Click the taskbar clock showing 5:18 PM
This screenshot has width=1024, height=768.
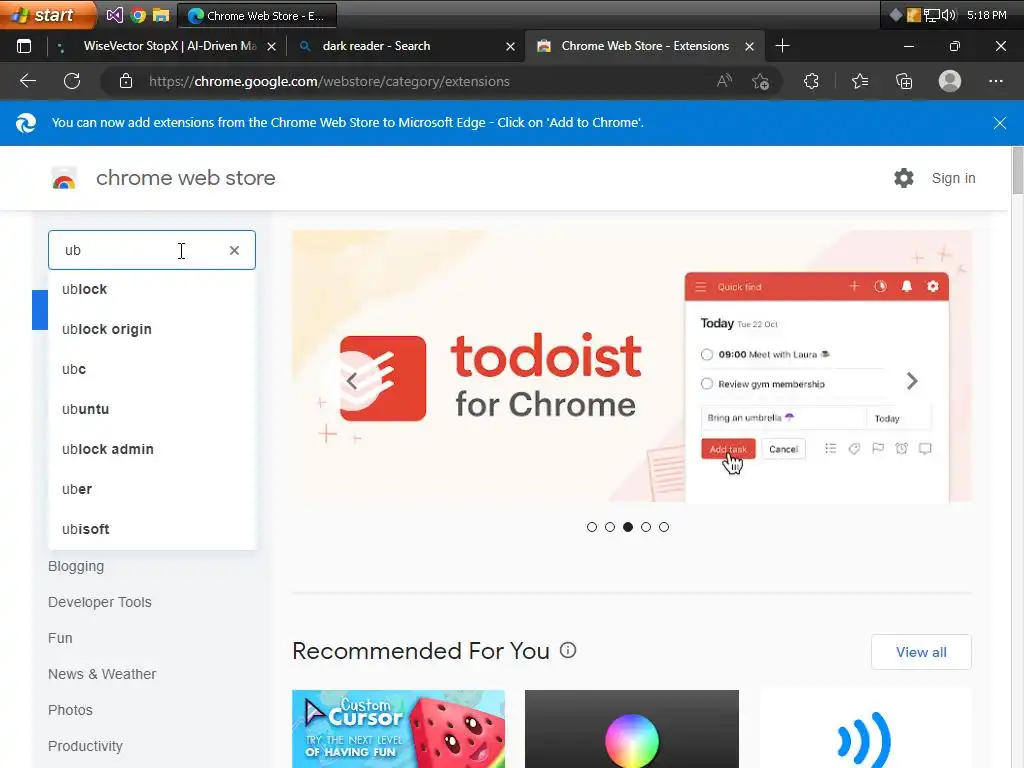[986, 15]
